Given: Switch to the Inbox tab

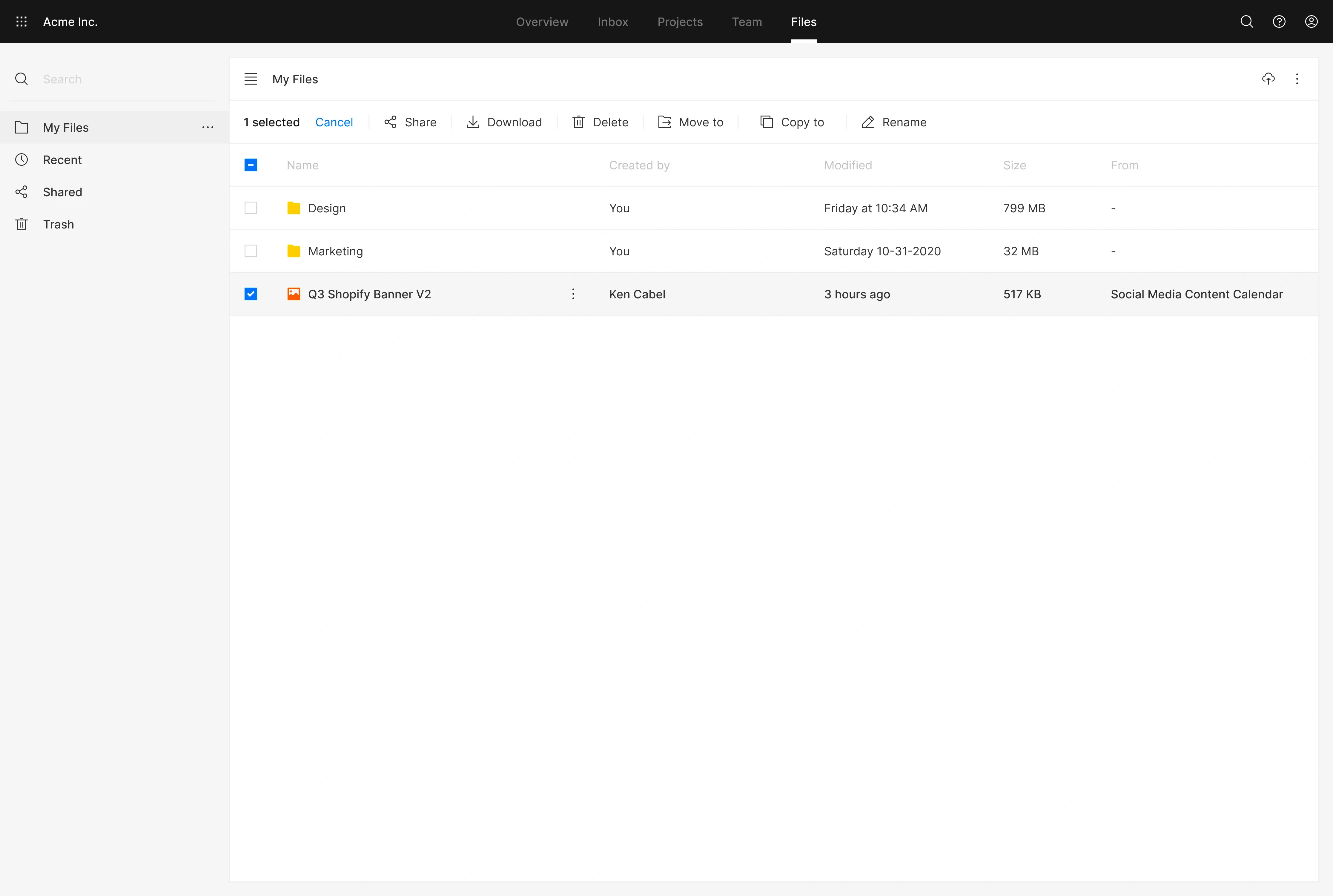Looking at the screenshot, I should 612,22.
